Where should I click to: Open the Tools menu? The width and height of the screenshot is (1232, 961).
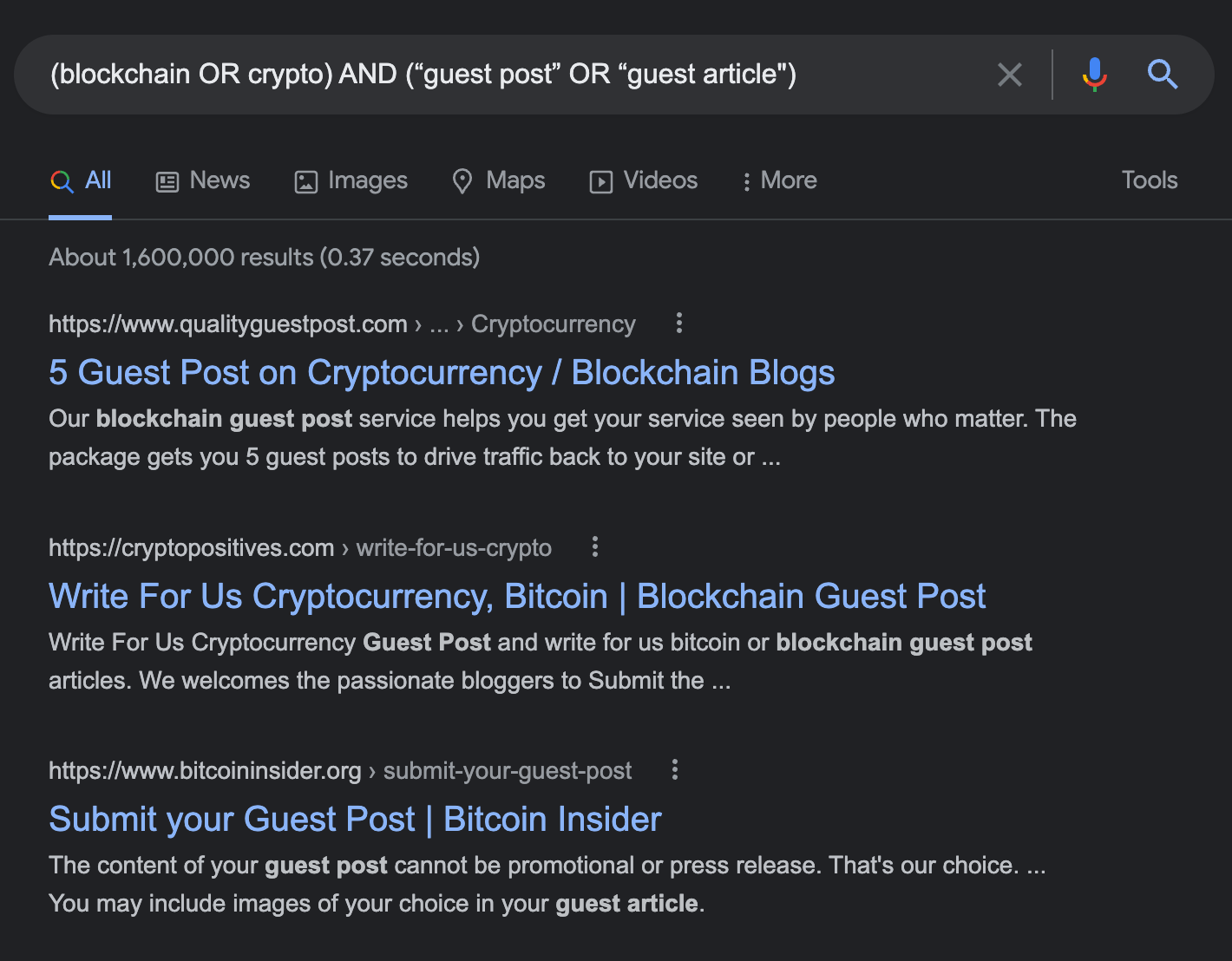(1149, 180)
